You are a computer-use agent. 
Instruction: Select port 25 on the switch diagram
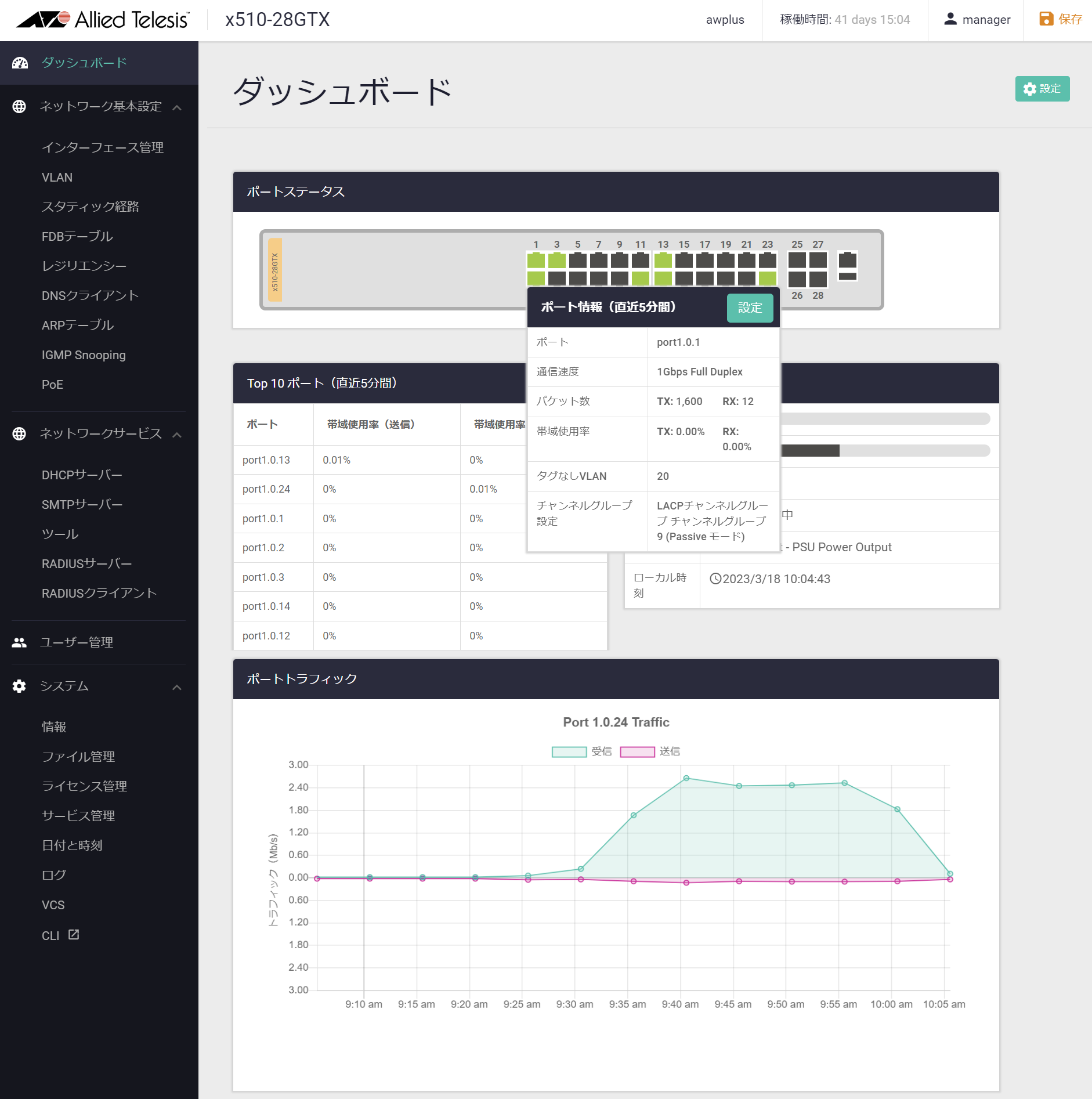pyautogui.click(x=797, y=260)
